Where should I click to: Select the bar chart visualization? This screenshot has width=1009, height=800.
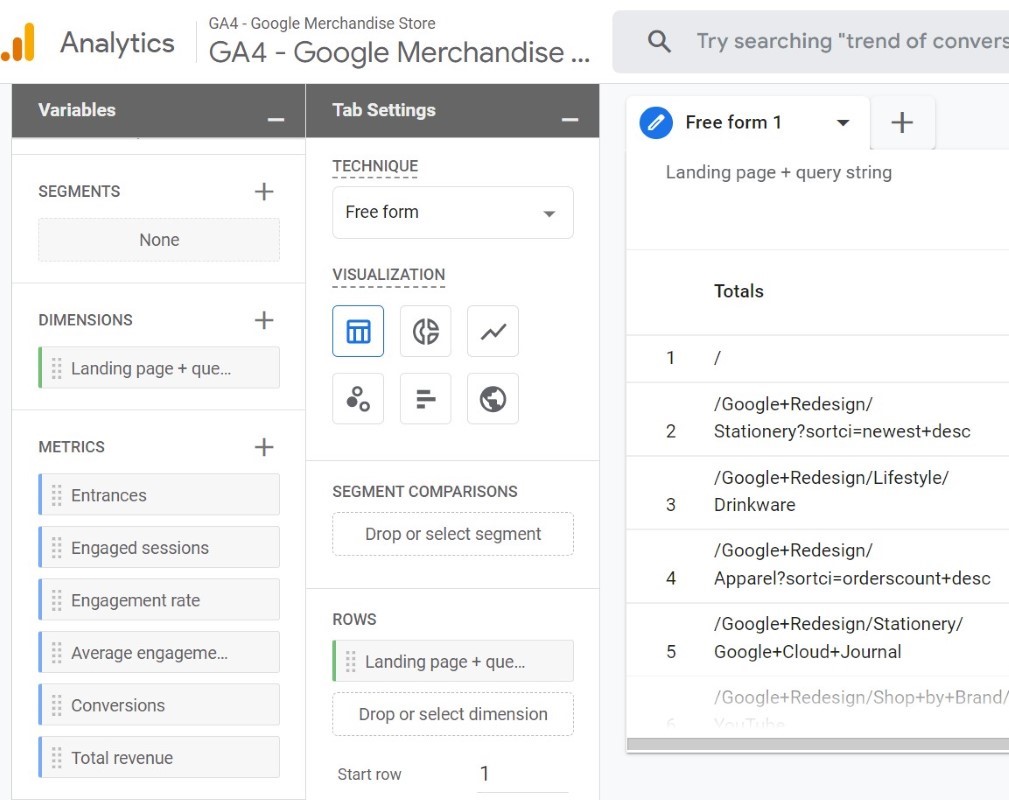click(425, 398)
